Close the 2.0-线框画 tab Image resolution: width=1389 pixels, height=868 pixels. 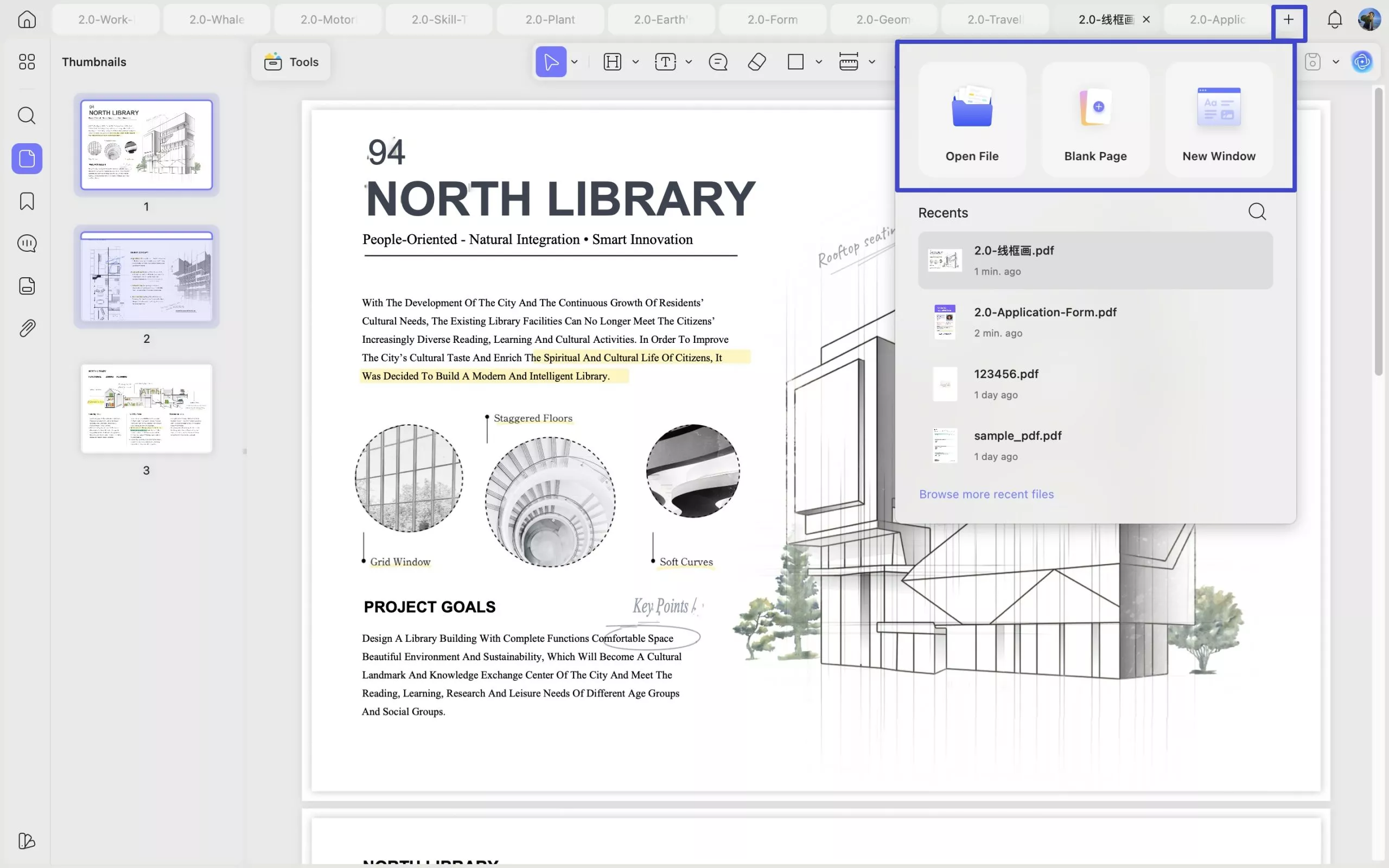pyautogui.click(x=1146, y=20)
